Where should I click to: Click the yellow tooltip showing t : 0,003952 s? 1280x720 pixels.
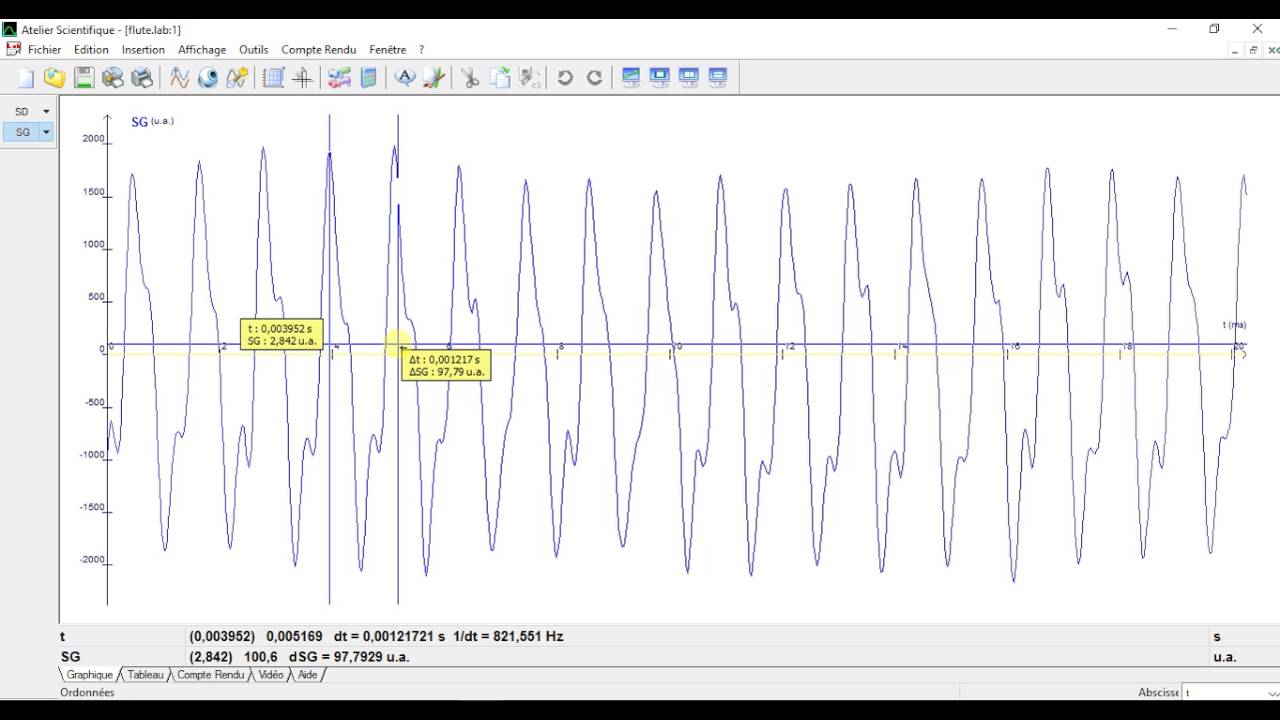(282, 334)
